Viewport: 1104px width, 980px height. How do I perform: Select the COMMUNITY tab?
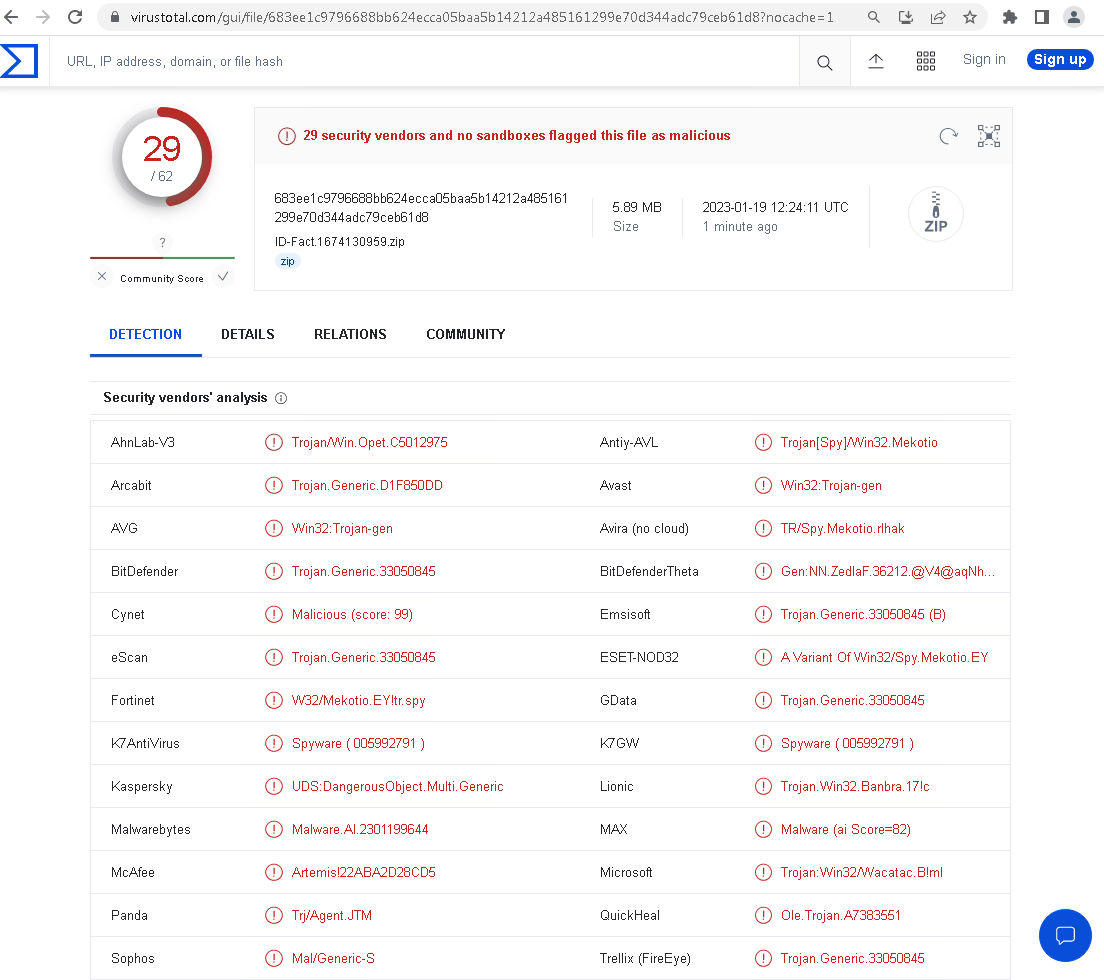coord(465,334)
